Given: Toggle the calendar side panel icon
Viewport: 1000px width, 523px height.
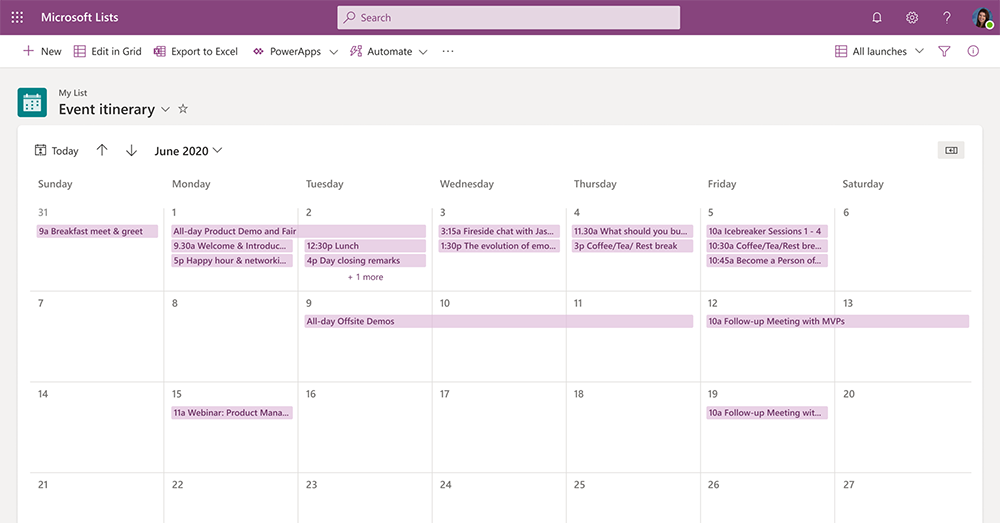Looking at the screenshot, I should 951,150.
